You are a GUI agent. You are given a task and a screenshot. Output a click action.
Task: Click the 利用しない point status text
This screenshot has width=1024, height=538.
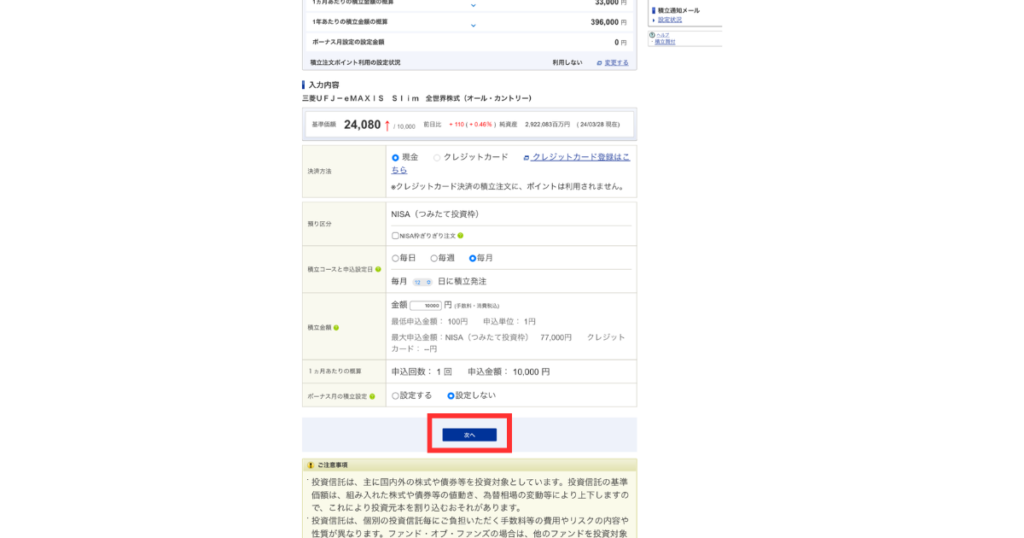pyautogui.click(x=567, y=63)
